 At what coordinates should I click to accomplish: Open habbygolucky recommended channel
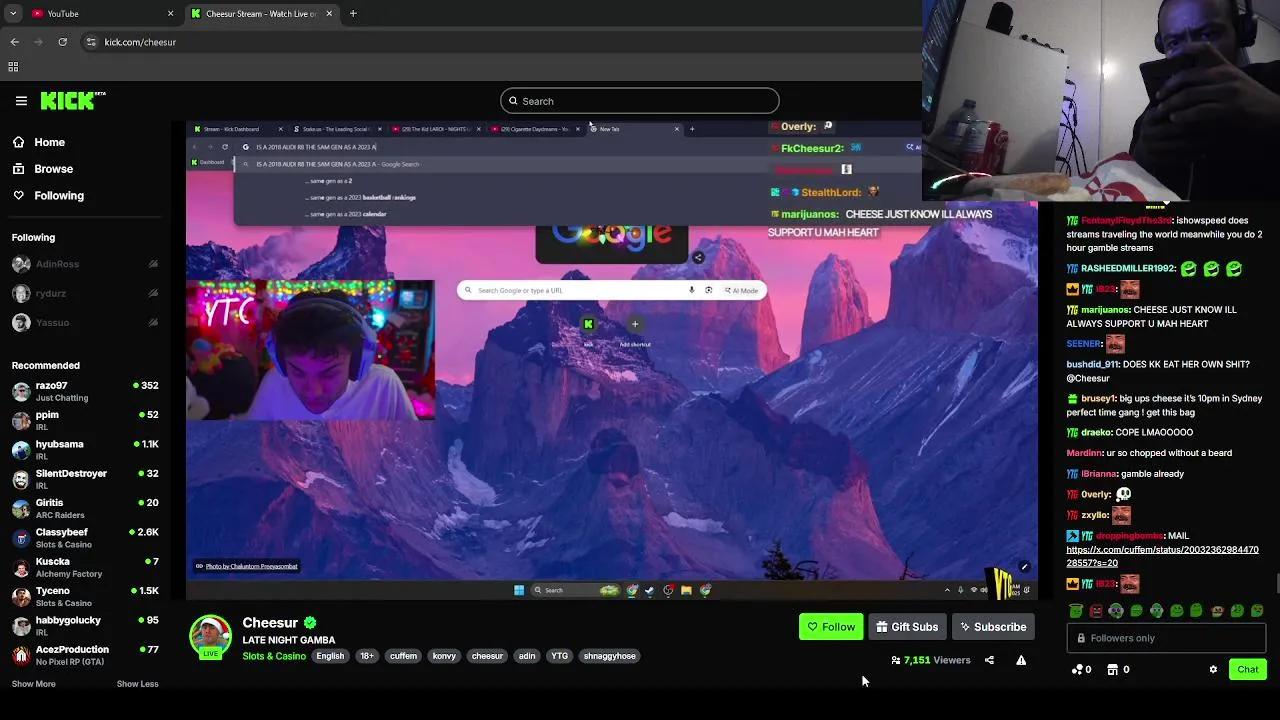click(x=85, y=625)
